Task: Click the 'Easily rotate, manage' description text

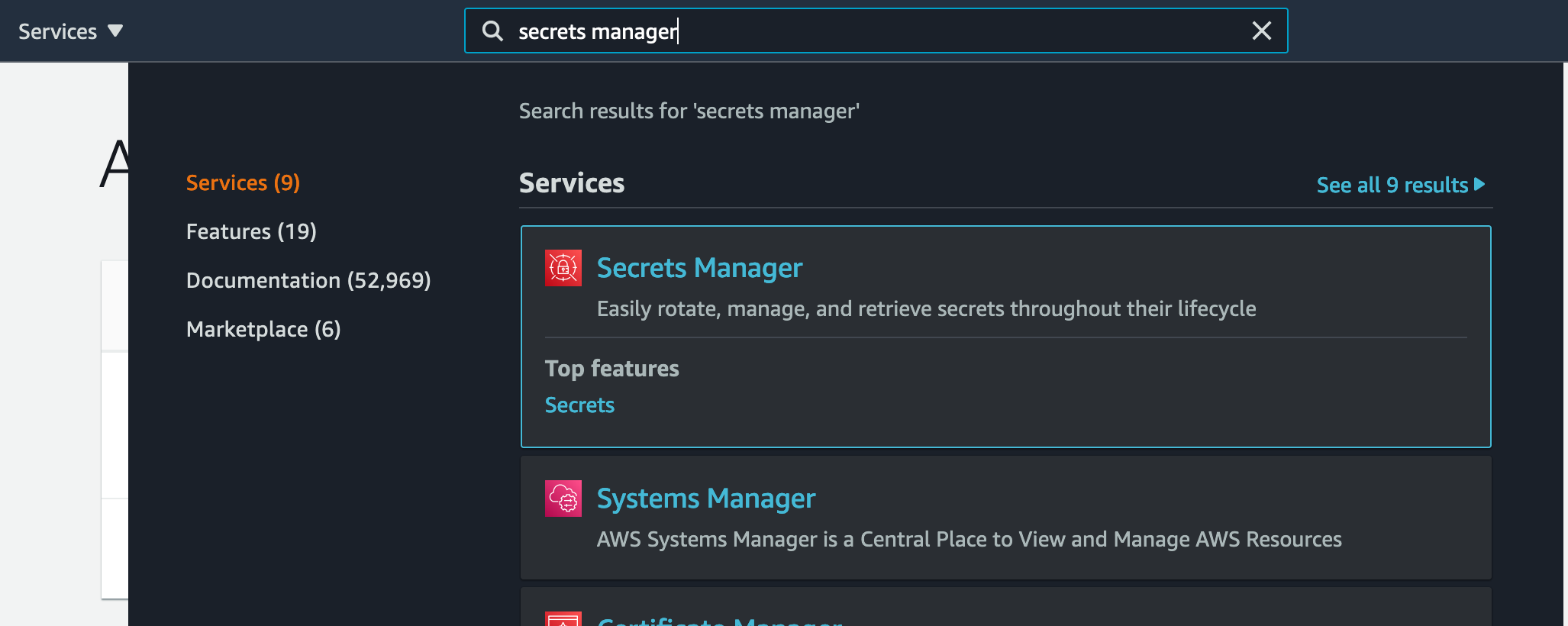Action: [x=926, y=309]
